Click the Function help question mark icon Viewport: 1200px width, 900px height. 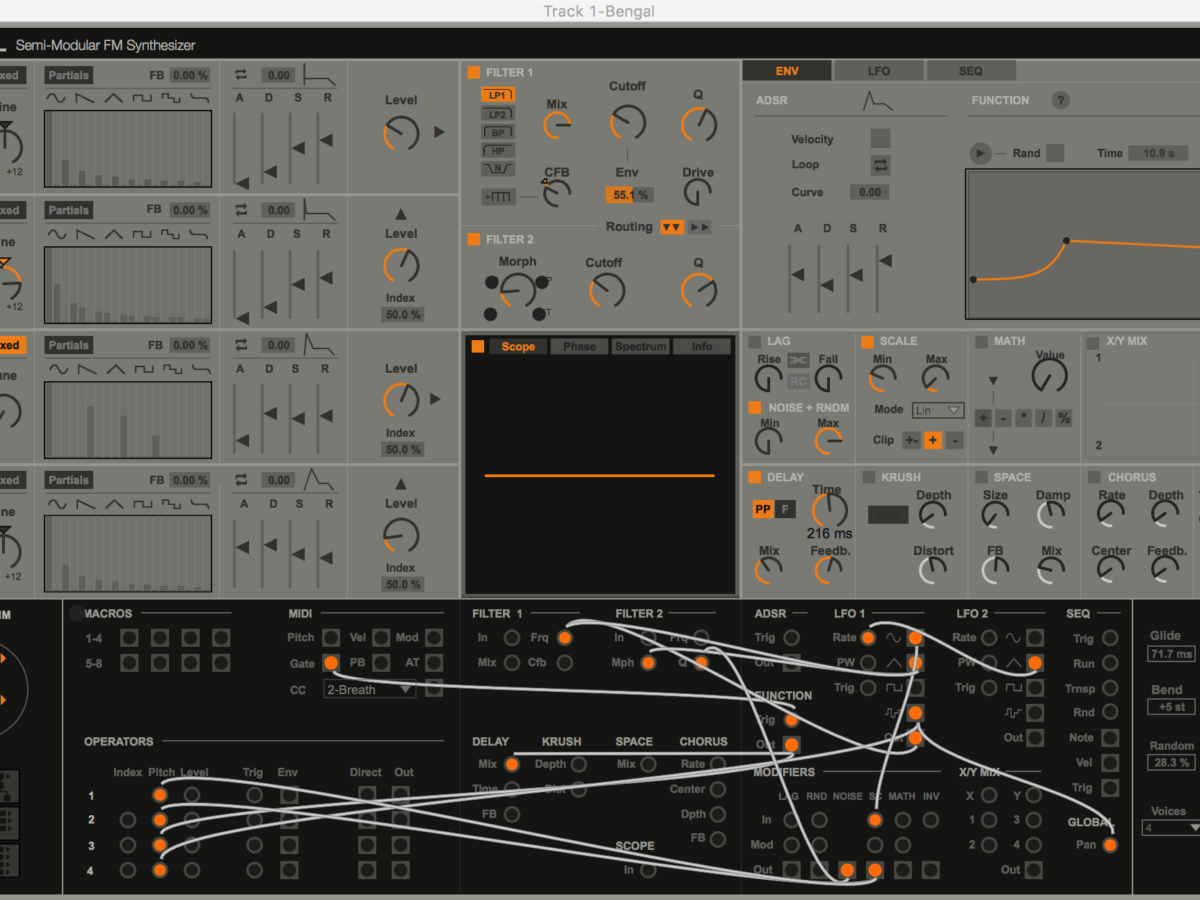click(1060, 100)
